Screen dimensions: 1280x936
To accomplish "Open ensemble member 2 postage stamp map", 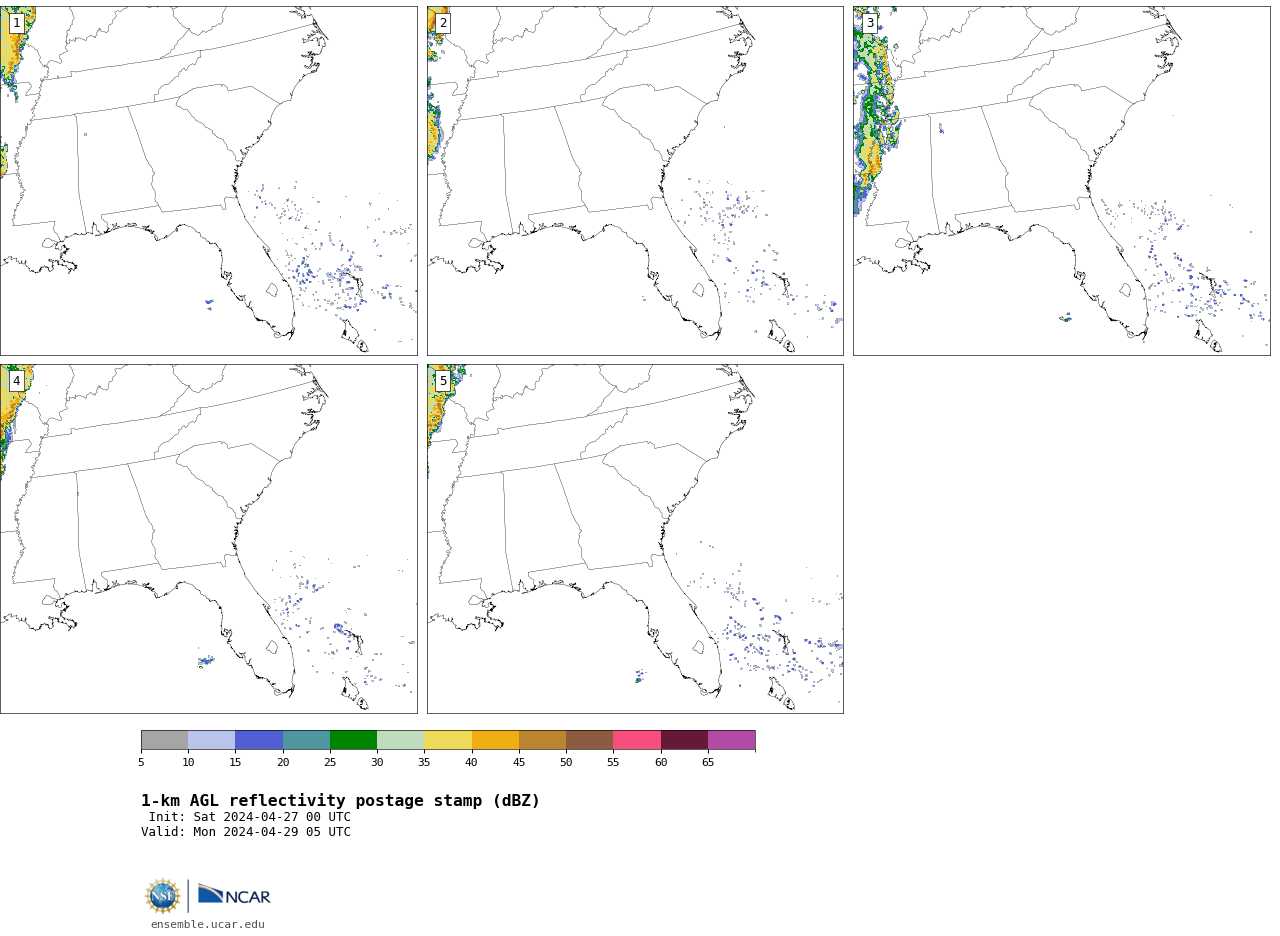I will pos(635,181).
